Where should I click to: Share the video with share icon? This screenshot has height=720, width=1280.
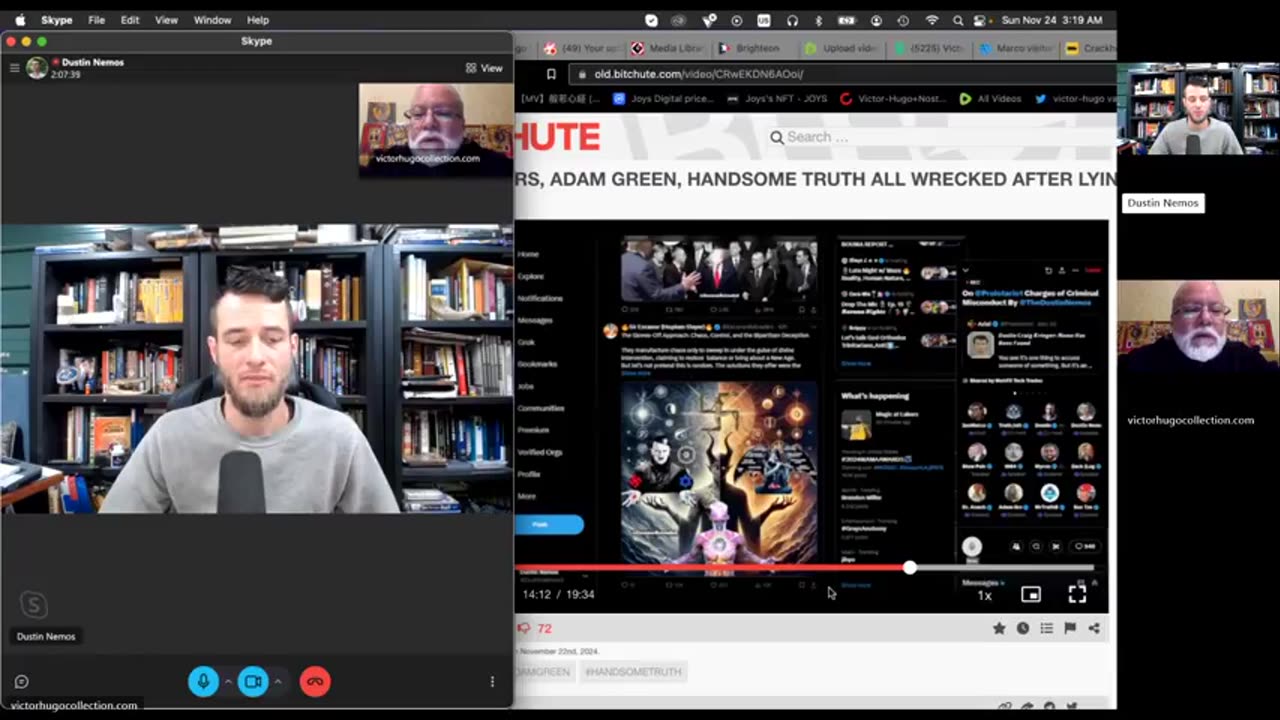pos(1094,628)
